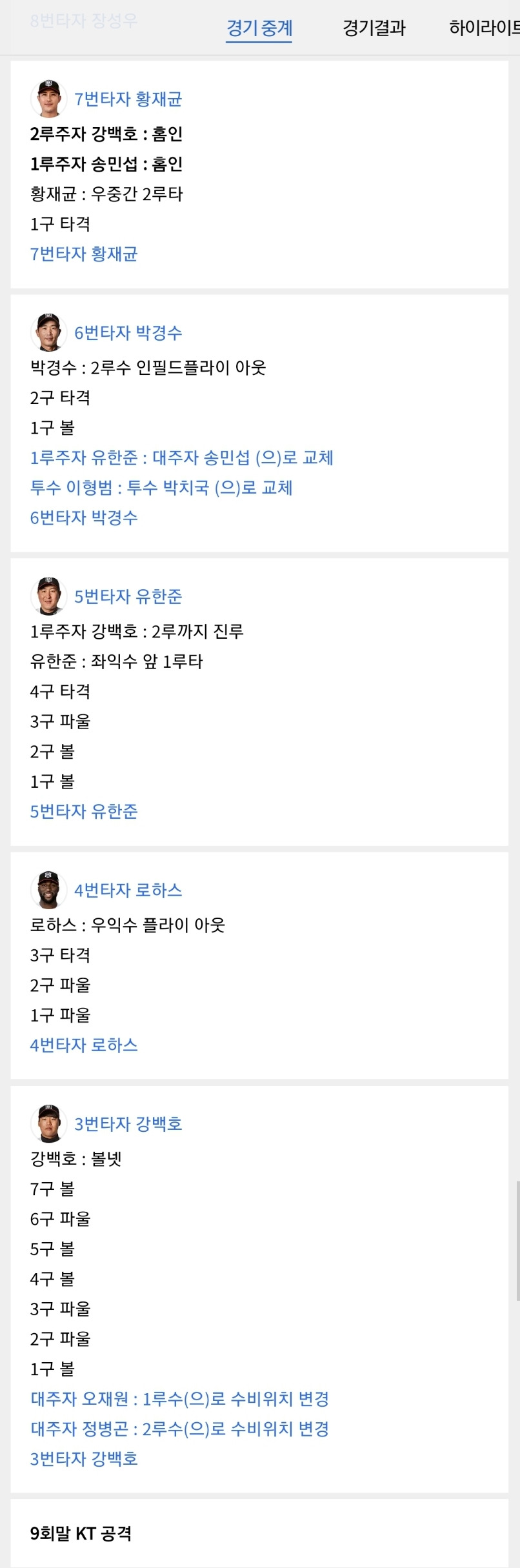Open 강백호 player photo icon
Screen dimensions: 520x1568
48,1123
